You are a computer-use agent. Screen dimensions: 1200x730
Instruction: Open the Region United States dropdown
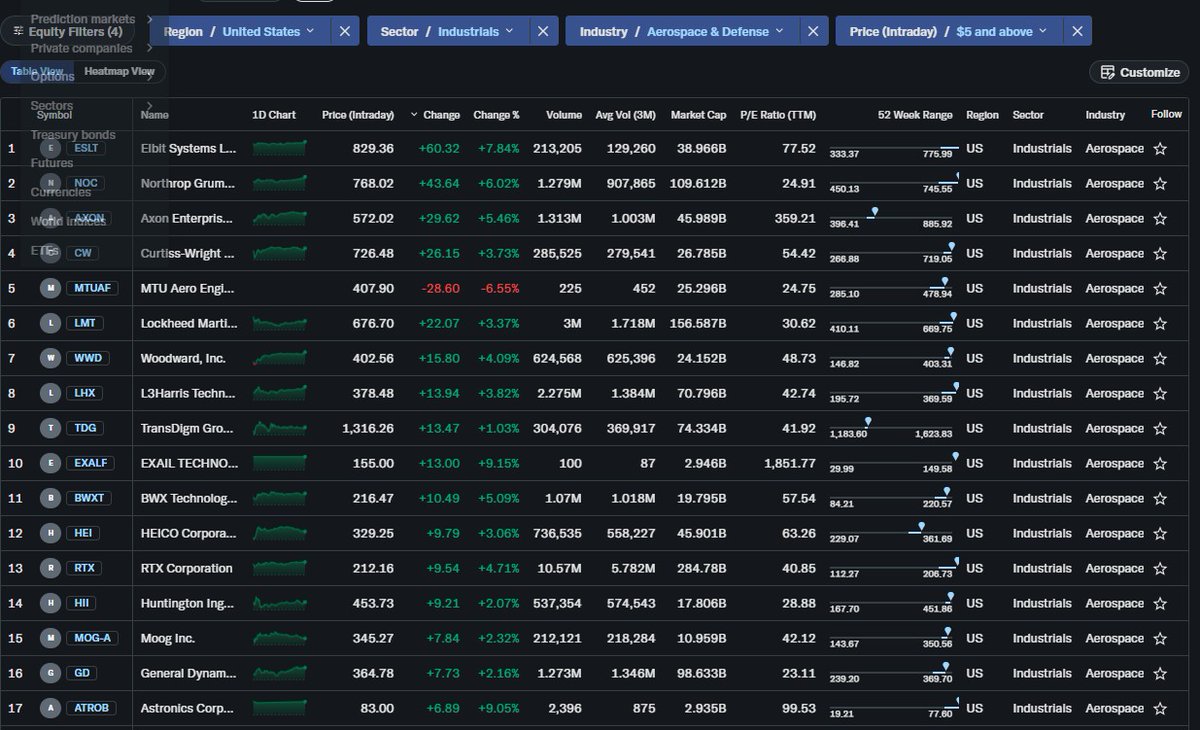[239, 31]
